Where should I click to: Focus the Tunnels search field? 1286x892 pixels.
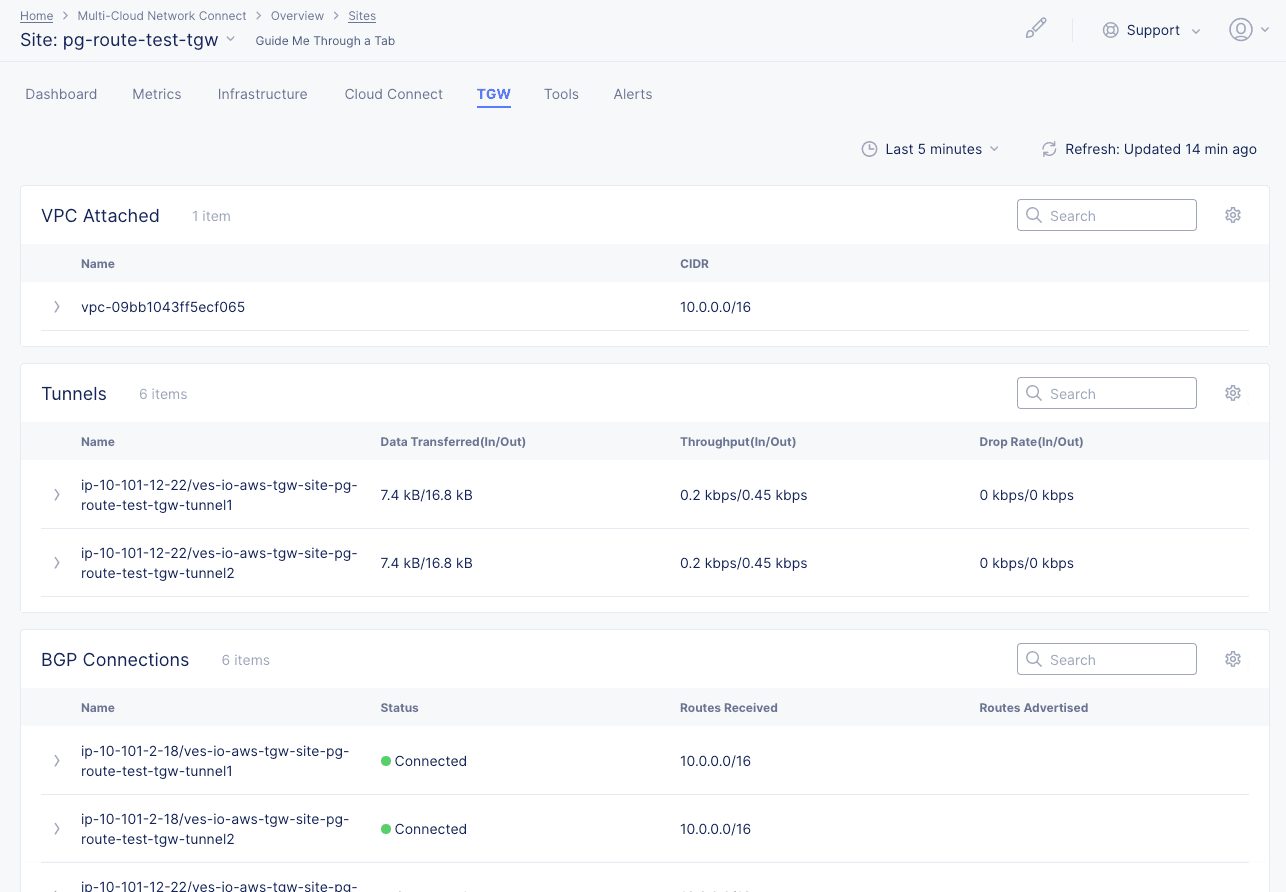click(1107, 393)
